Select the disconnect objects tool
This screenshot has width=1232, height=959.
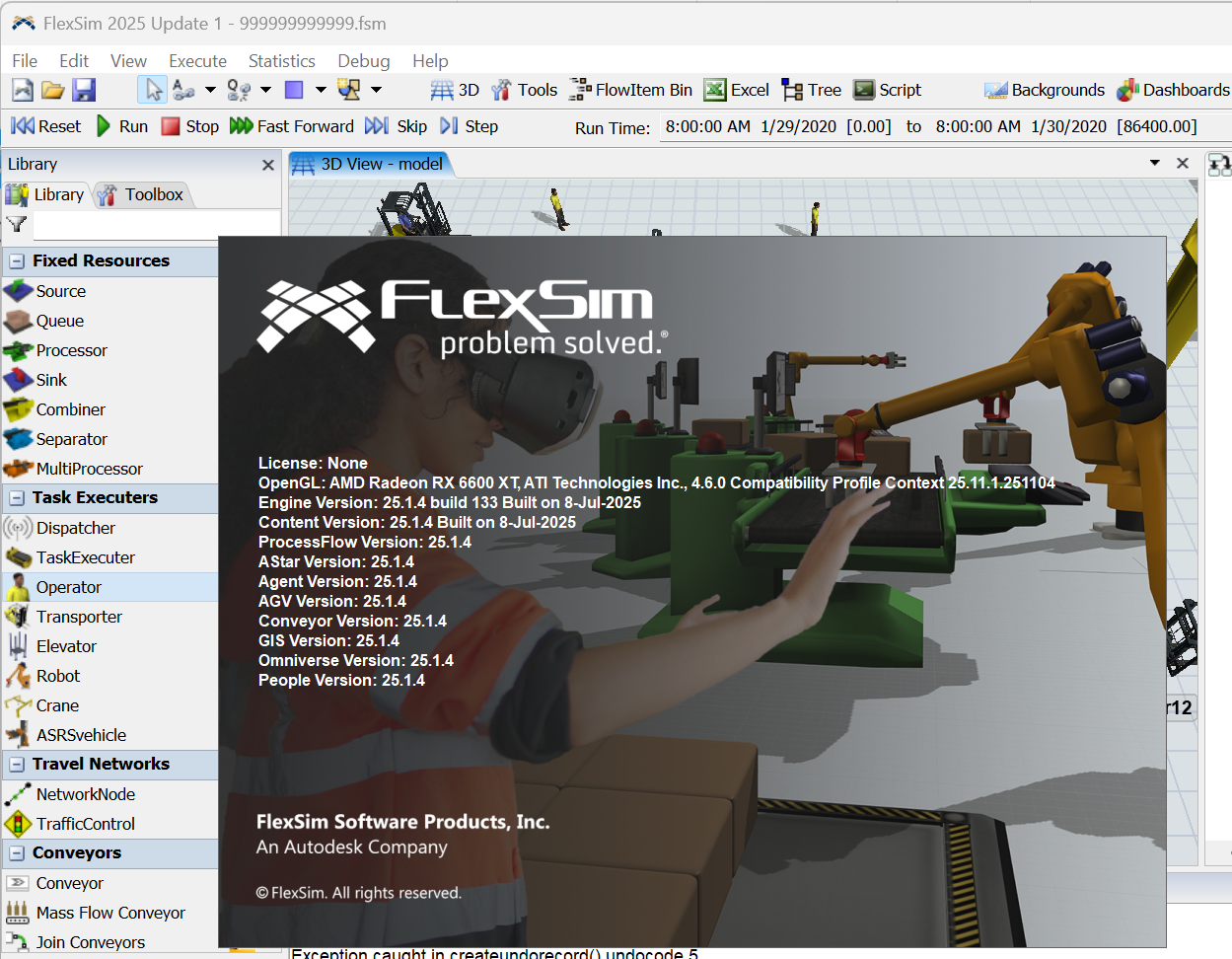(239, 90)
